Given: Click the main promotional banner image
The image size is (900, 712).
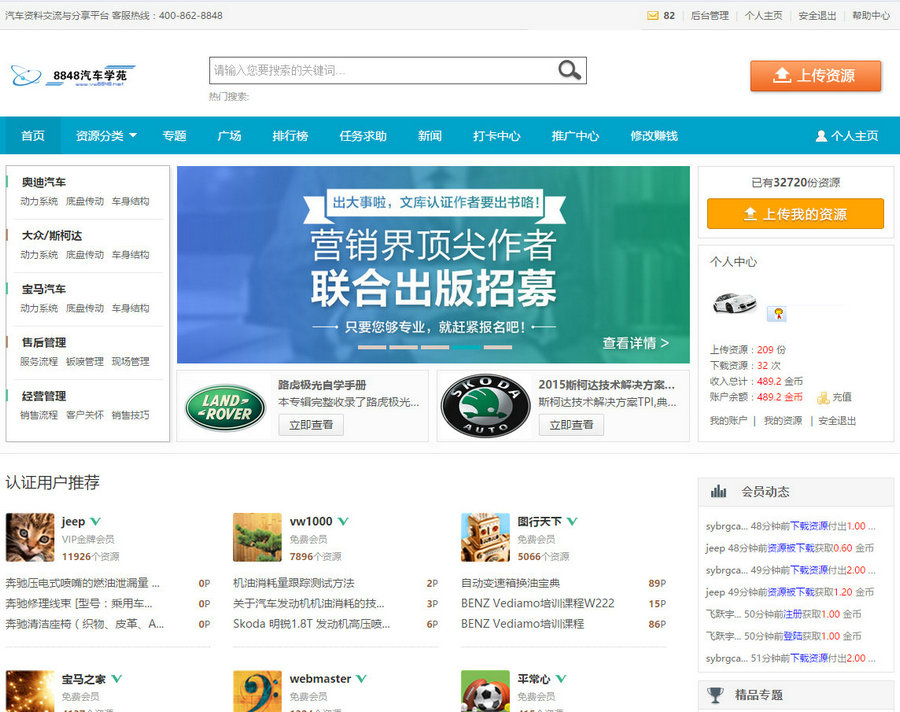Looking at the screenshot, I should pos(433,265).
